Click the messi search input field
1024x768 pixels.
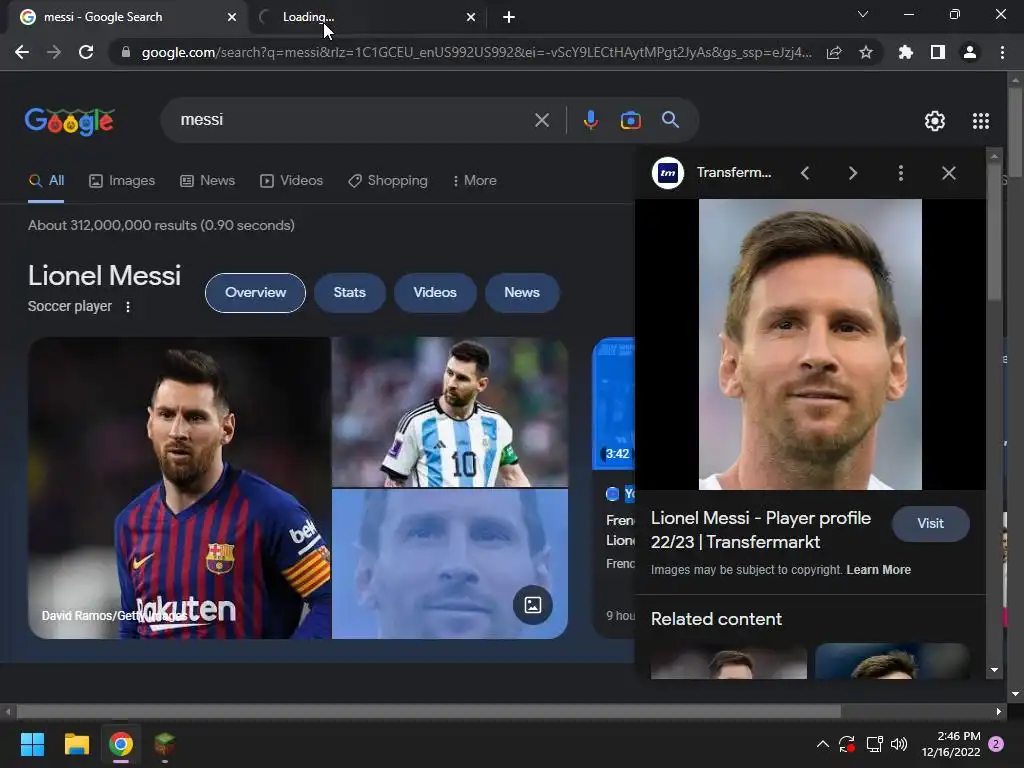tap(353, 120)
